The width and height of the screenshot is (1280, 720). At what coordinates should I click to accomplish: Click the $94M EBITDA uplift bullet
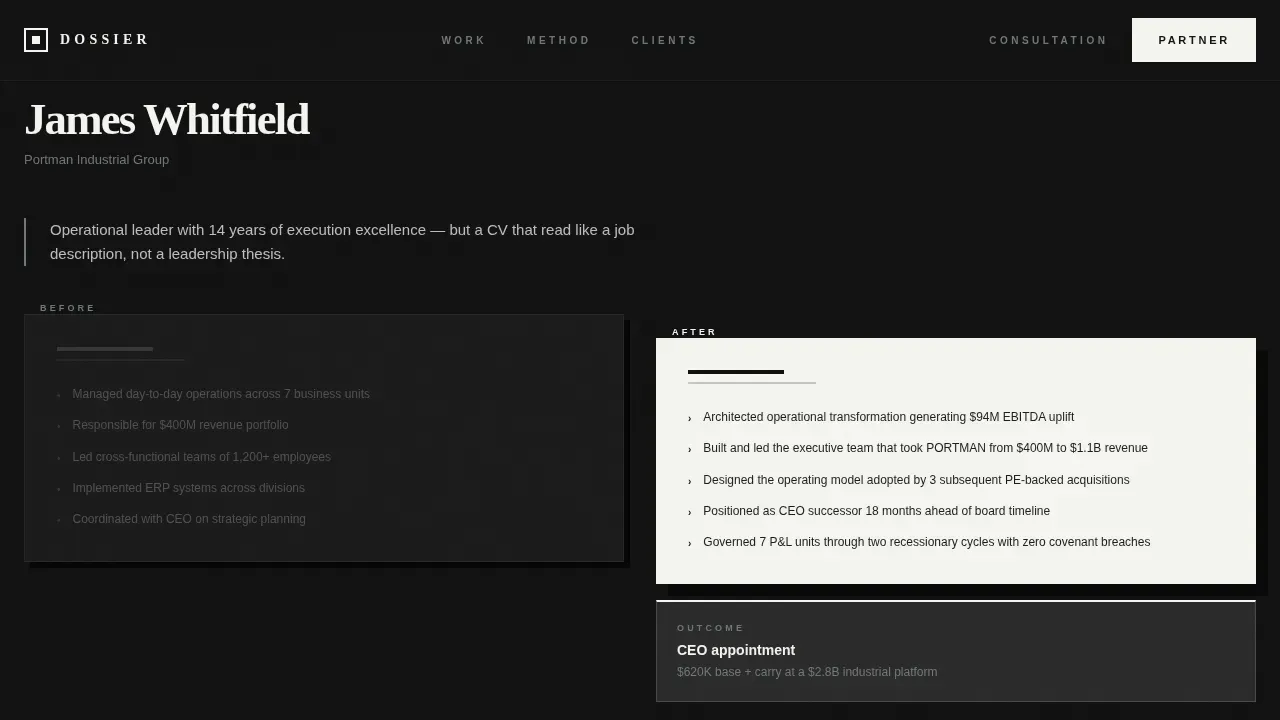(x=888, y=417)
